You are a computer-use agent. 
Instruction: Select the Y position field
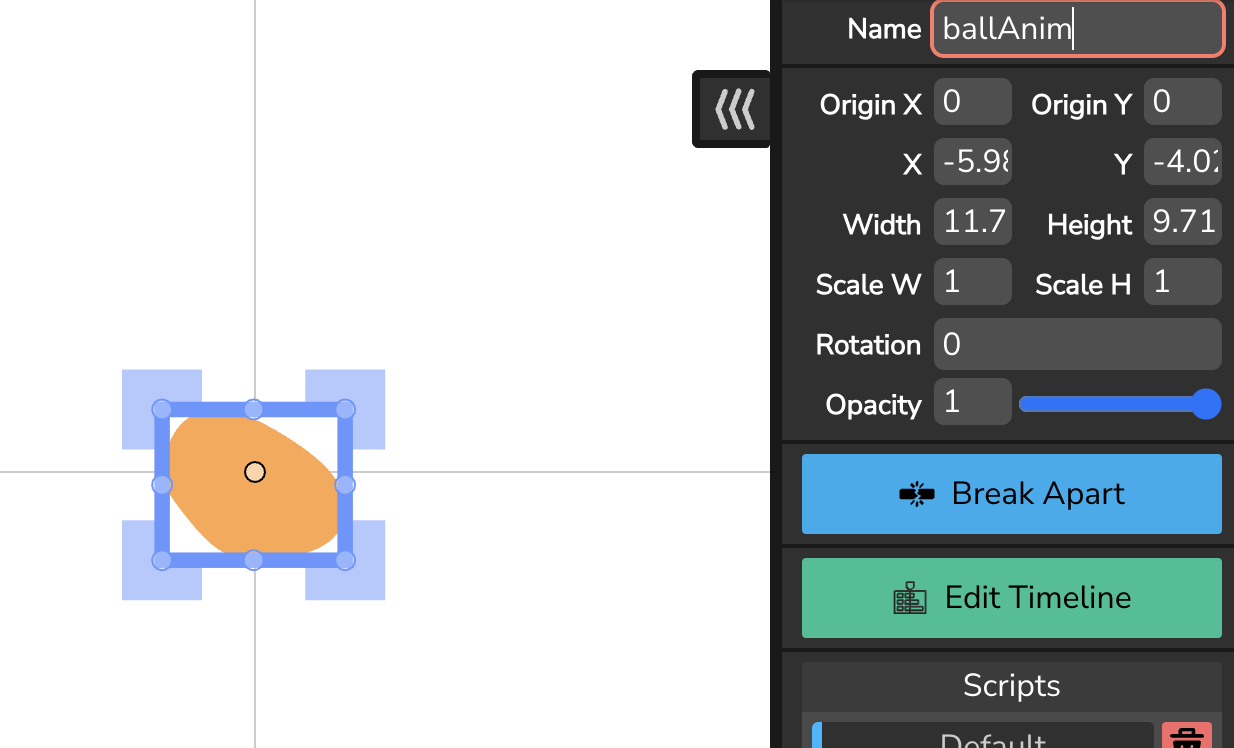1183,162
